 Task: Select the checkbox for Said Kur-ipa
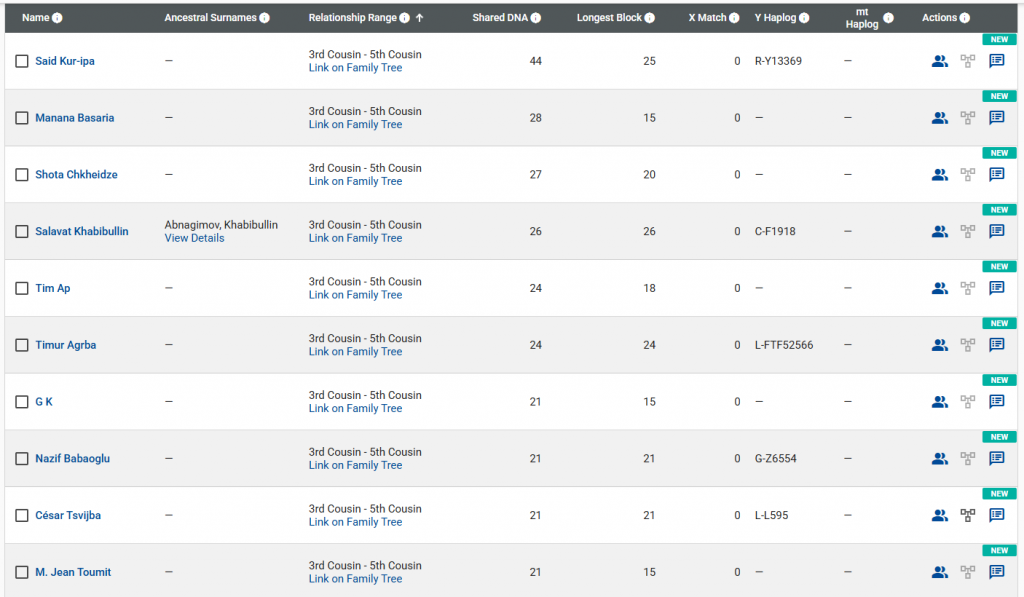(x=22, y=62)
